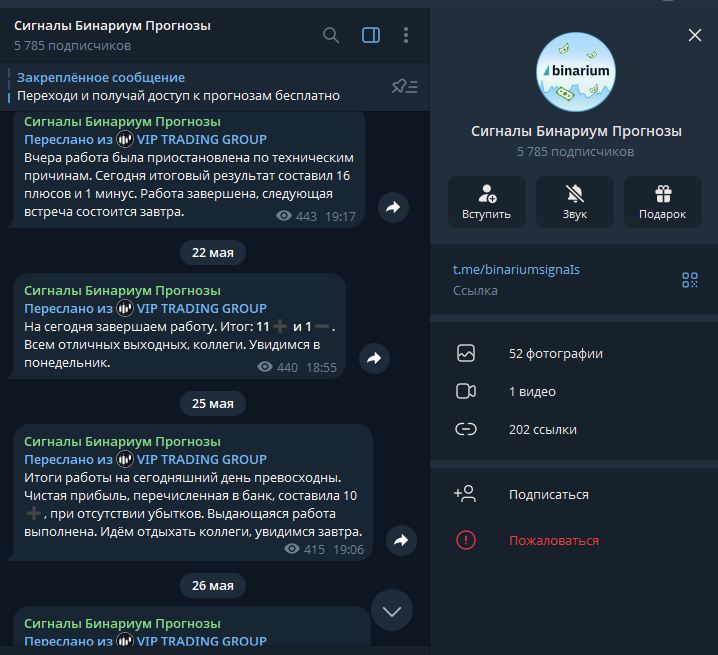The width and height of the screenshot is (718, 655).
Task: Click channel name above the 18:55 message
Action: pos(122,290)
